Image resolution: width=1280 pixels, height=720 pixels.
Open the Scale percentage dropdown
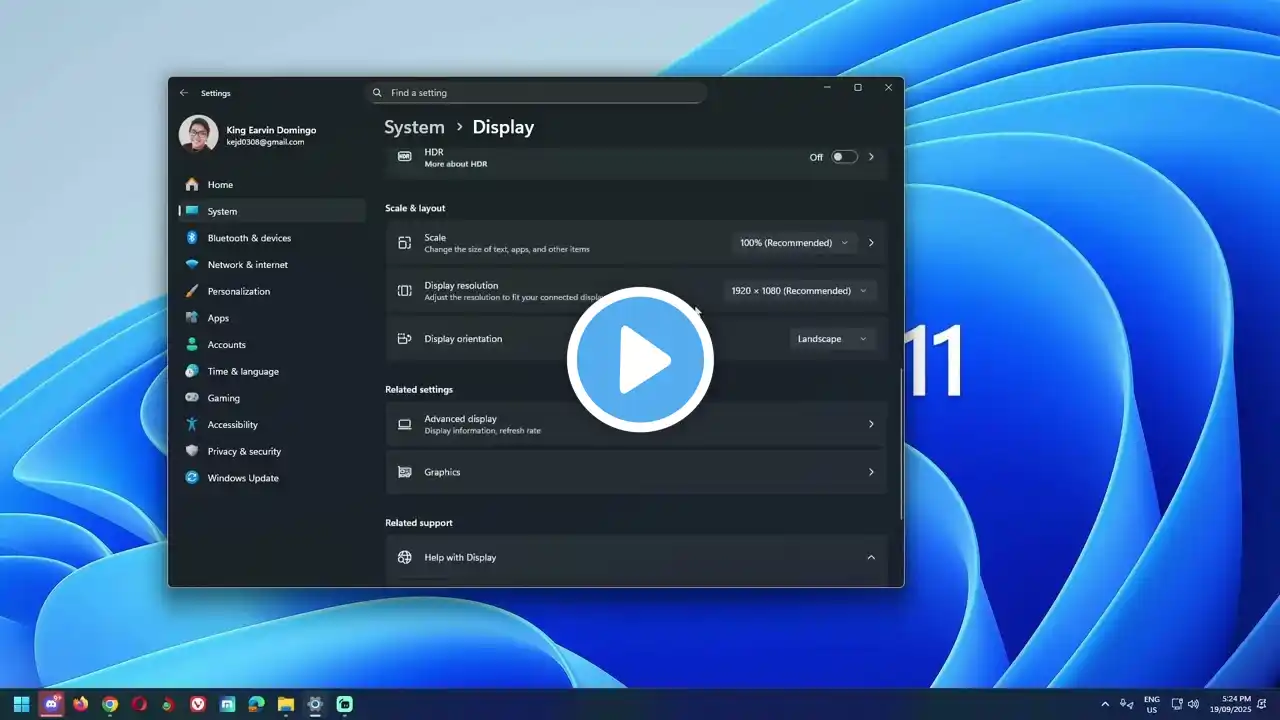(793, 243)
